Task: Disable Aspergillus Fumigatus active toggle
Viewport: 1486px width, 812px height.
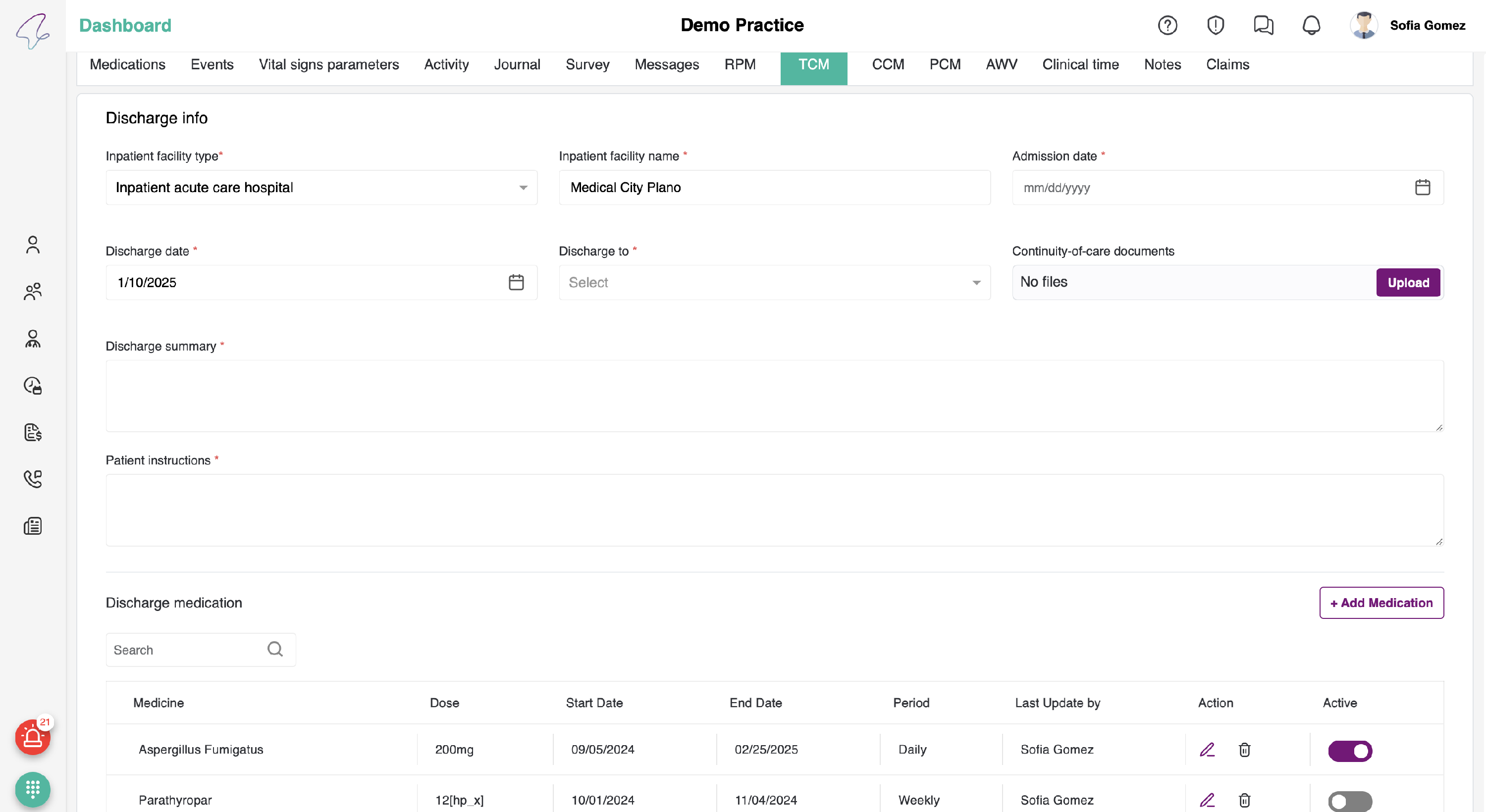Action: pyautogui.click(x=1350, y=751)
